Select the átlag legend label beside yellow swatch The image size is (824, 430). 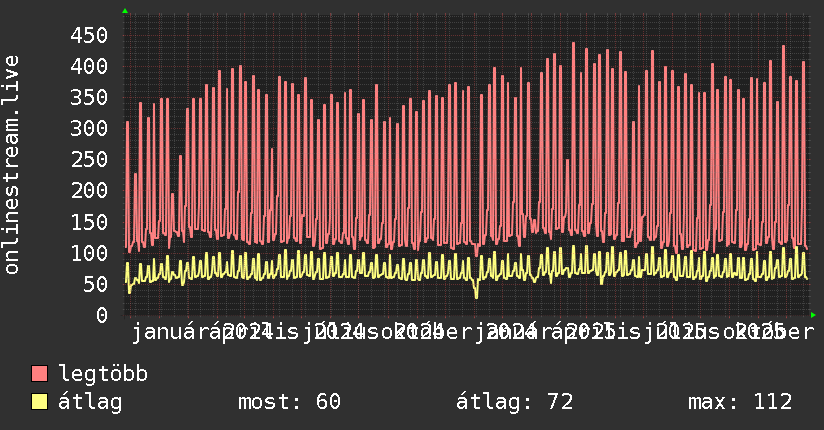click(90, 402)
